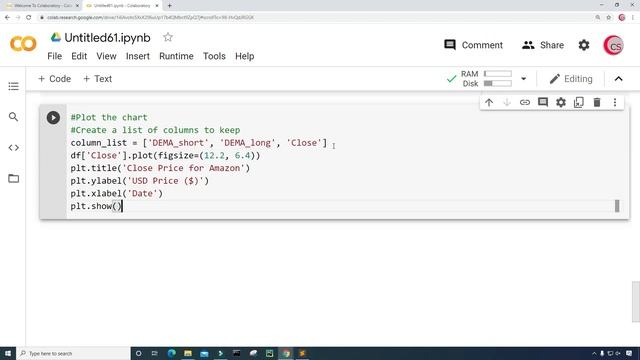The image size is (640, 360).
Task: Add a new Text cell
Action: pos(98,79)
